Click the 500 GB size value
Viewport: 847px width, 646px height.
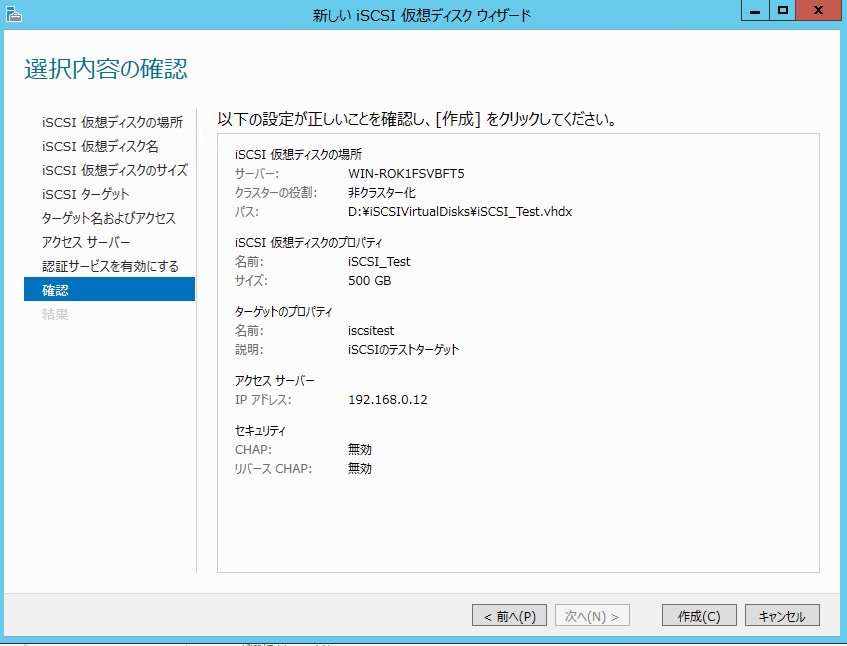tap(369, 281)
